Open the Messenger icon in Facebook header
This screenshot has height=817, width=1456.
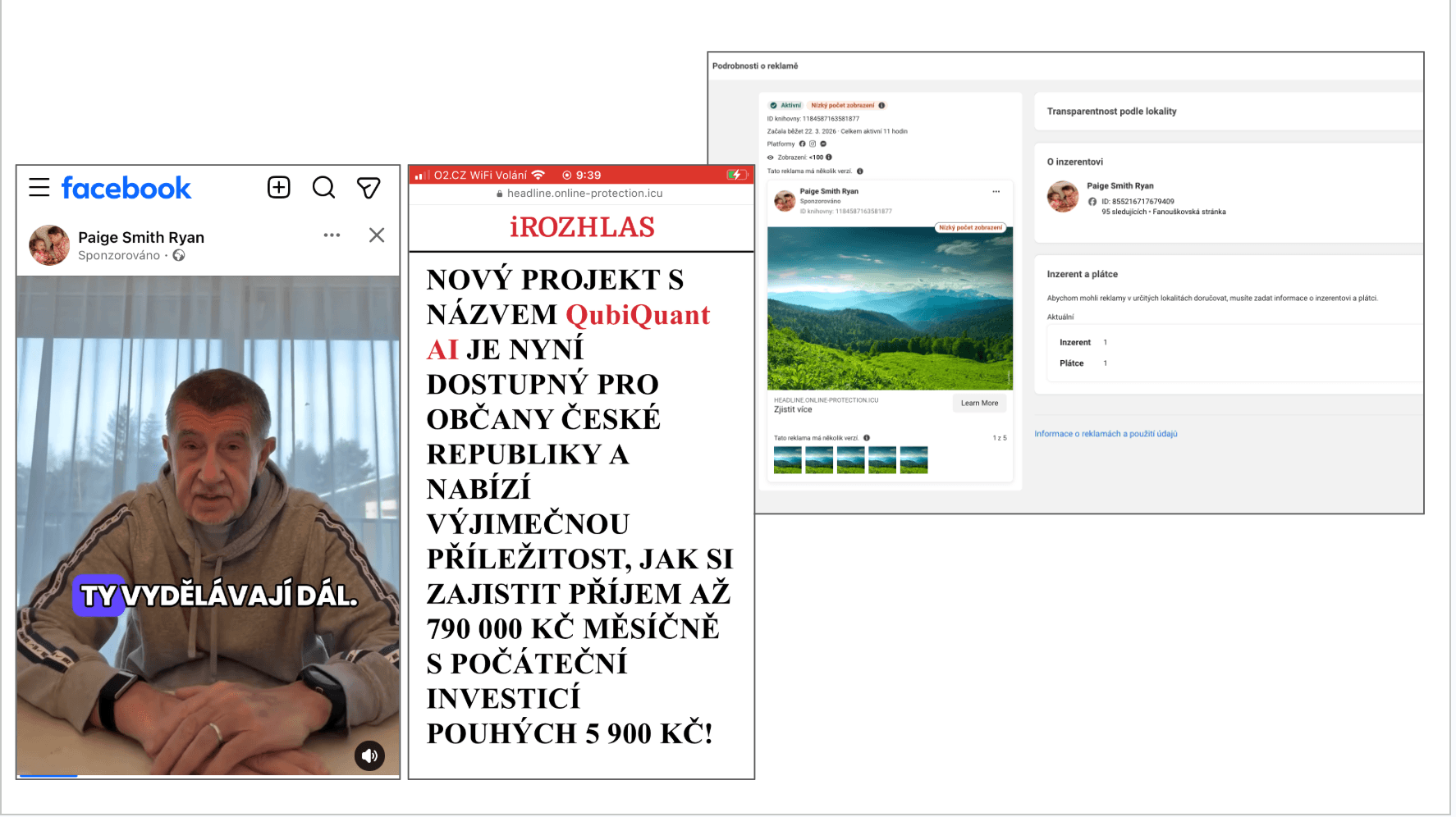tap(369, 188)
